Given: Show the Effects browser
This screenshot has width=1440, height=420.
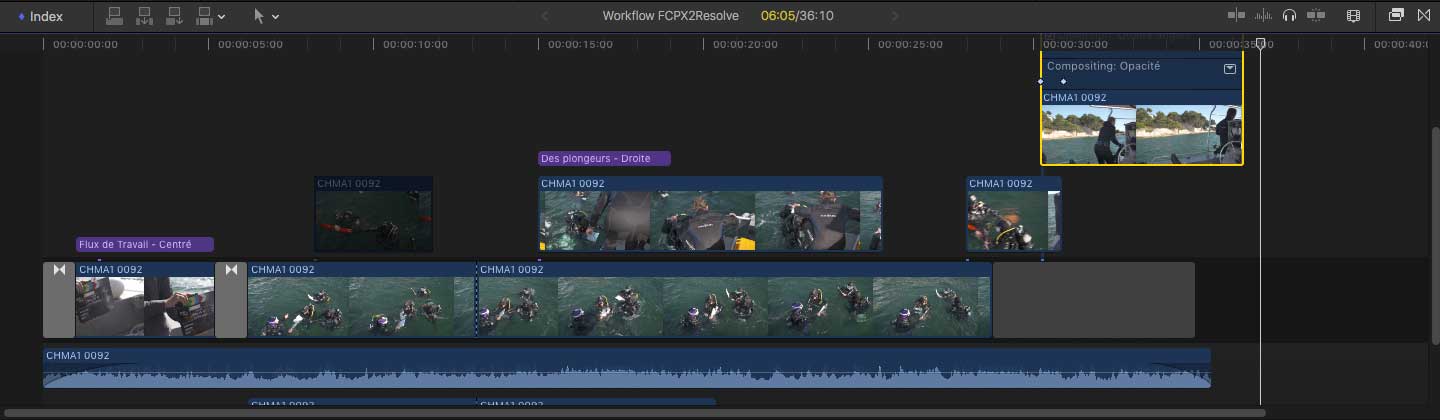Looking at the screenshot, I should [1396, 16].
